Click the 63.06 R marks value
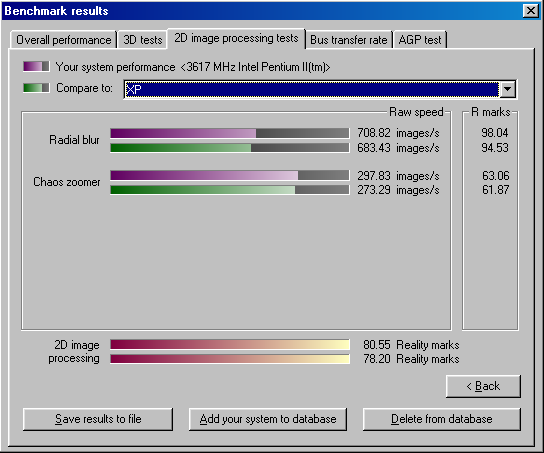544x453 pixels. point(495,176)
